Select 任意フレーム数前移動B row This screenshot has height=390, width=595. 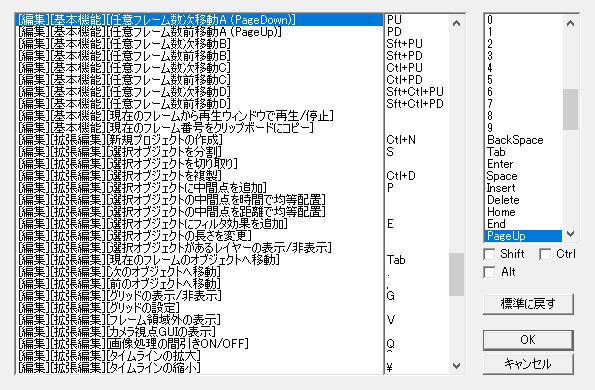(x=199, y=56)
